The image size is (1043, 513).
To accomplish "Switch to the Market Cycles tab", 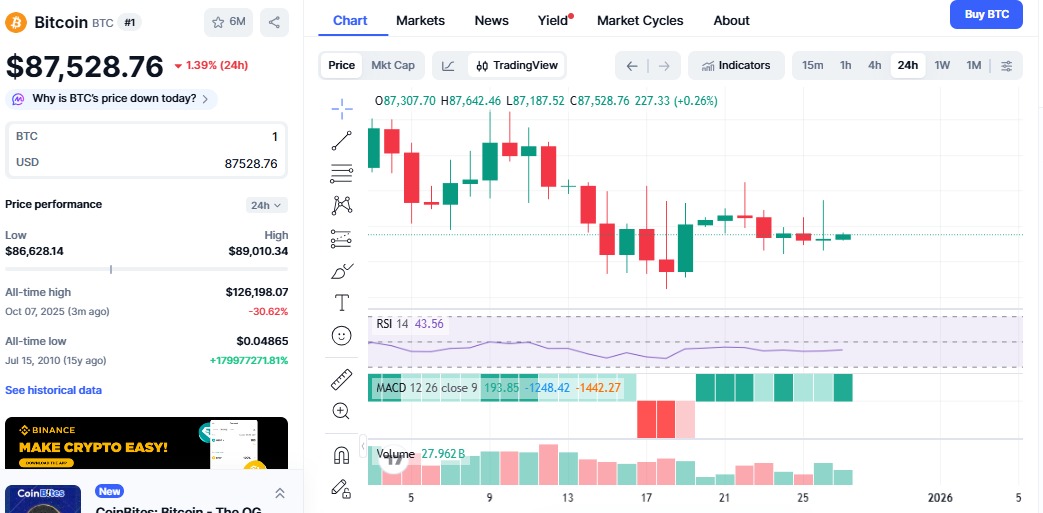I will pos(640,20).
